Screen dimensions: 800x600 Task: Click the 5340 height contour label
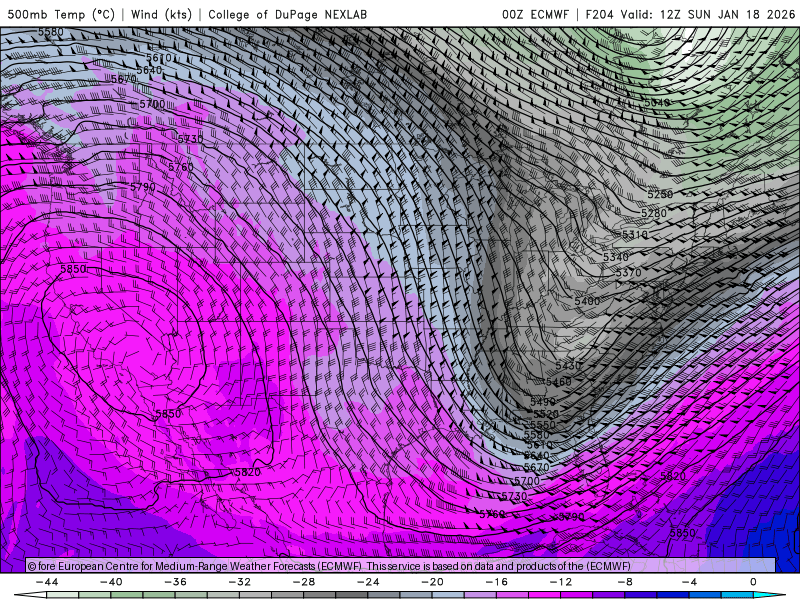point(616,257)
